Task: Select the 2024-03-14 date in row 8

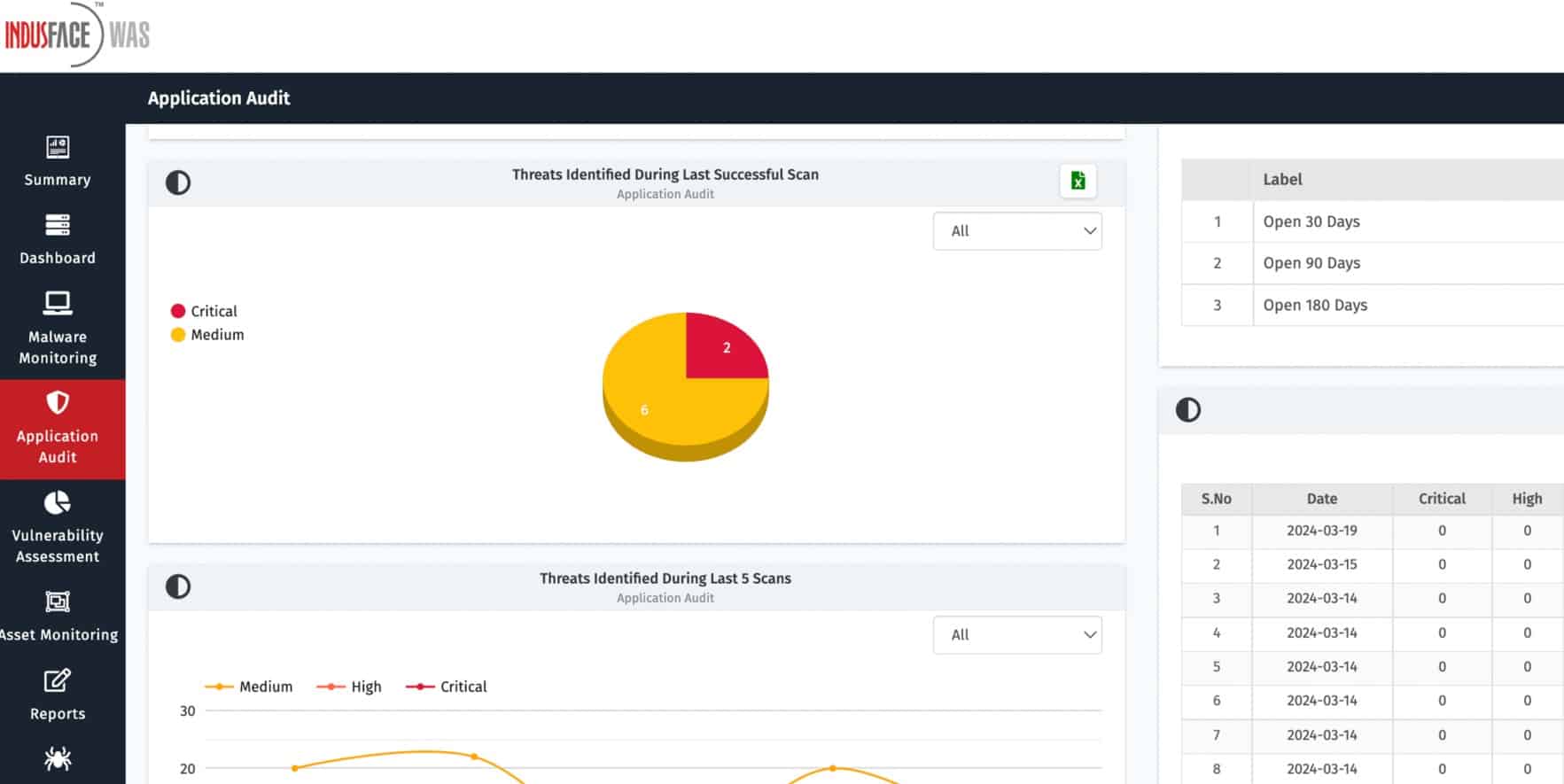Action: (x=1322, y=769)
